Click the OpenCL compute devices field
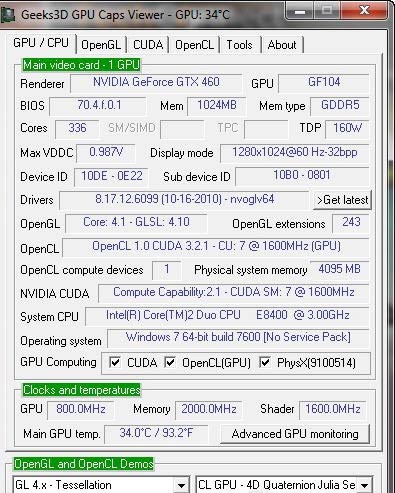The height and width of the screenshot is (493, 395). click(x=166, y=270)
